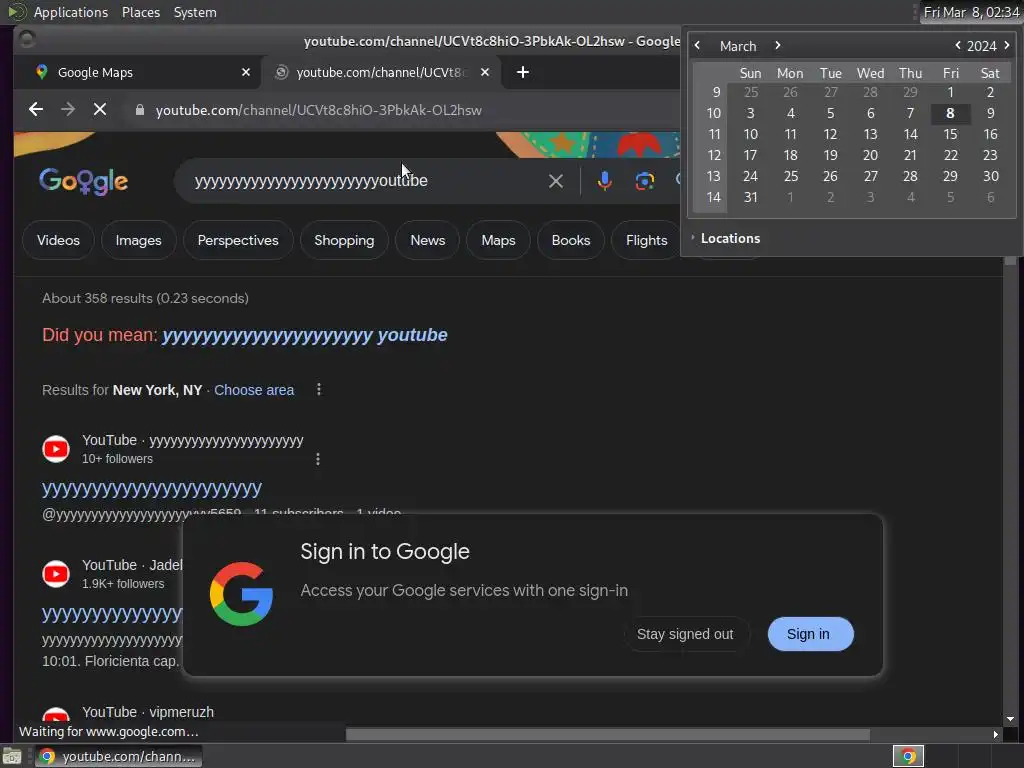The image size is (1024, 768).
Task: Select March 8 in the calendar
Action: (950, 113)
